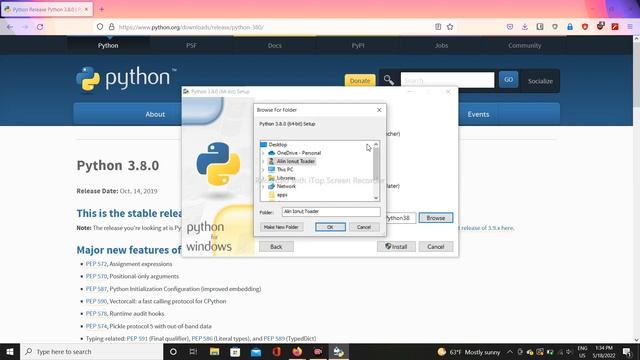Bookmark this page with star icon
The image size is (640, 360).
(450, 27)
